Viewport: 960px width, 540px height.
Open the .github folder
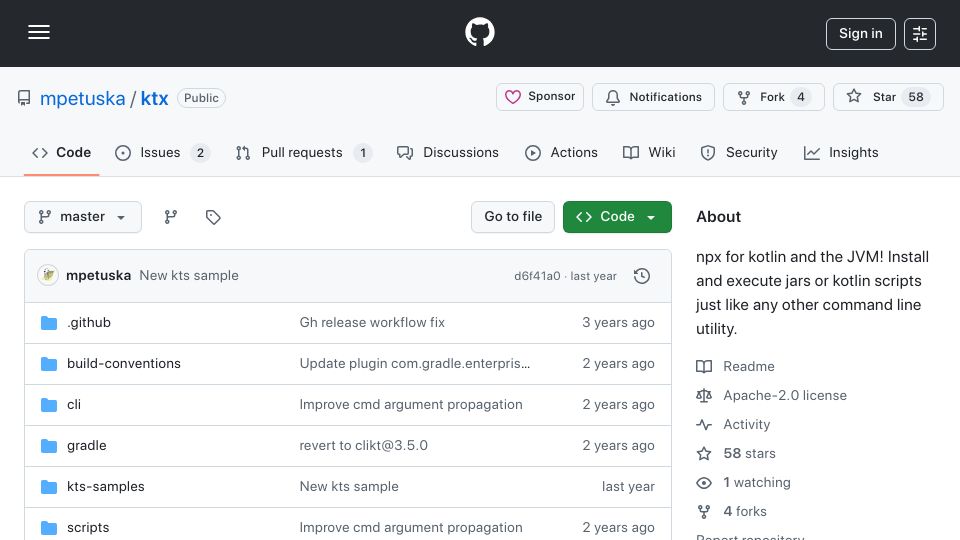point(89,323)
